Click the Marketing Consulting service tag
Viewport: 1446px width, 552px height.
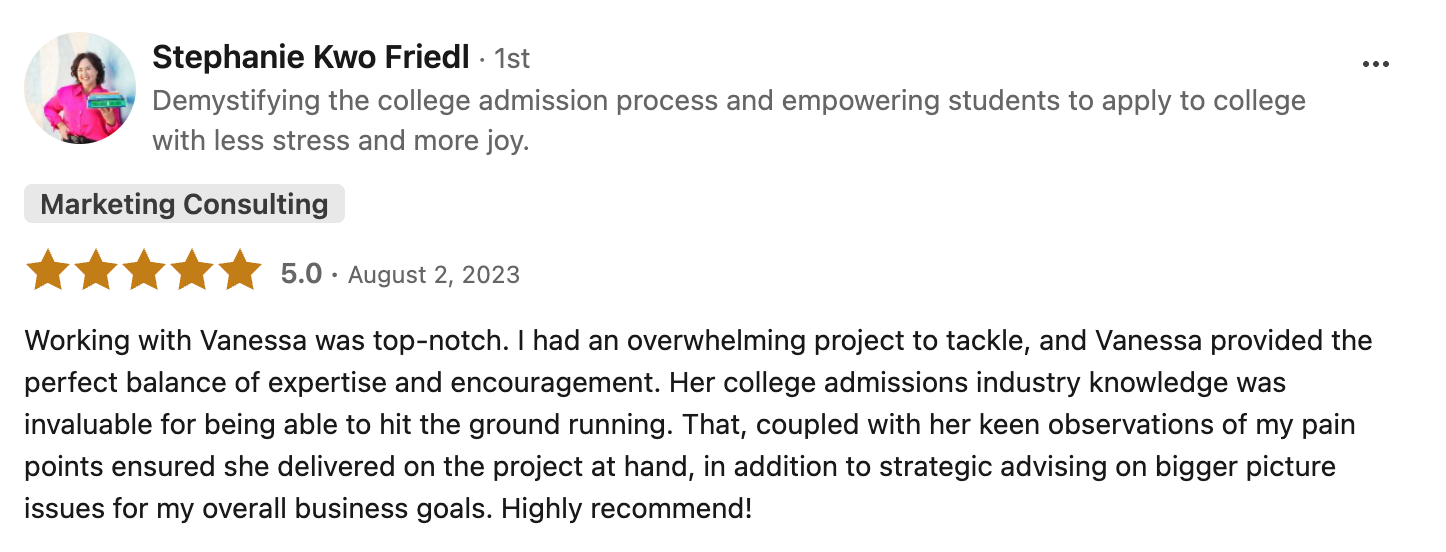[x=184, y=204]
